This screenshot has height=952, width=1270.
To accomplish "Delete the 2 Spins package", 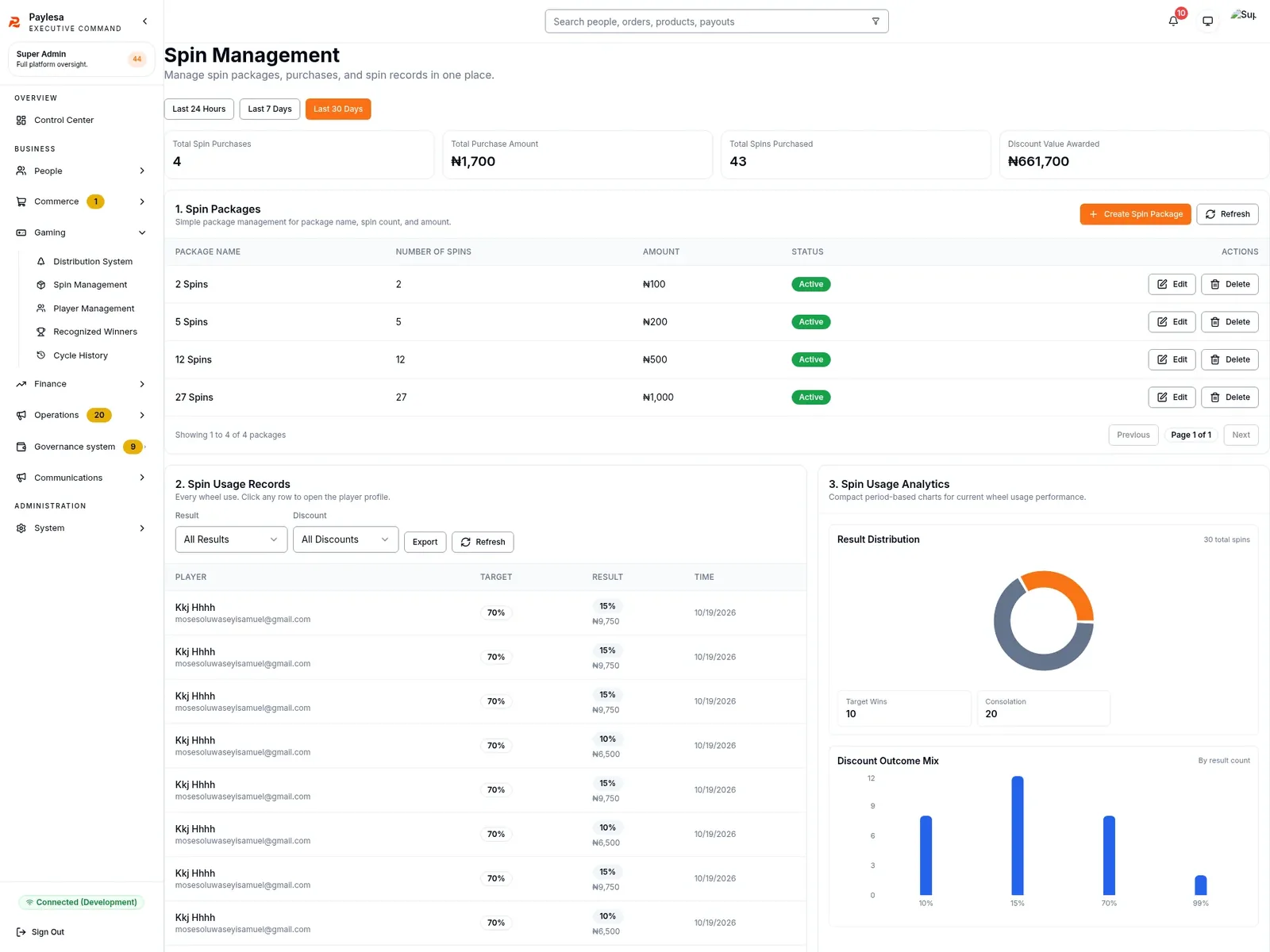I will pyautogui.click(x=1230, y=284).
